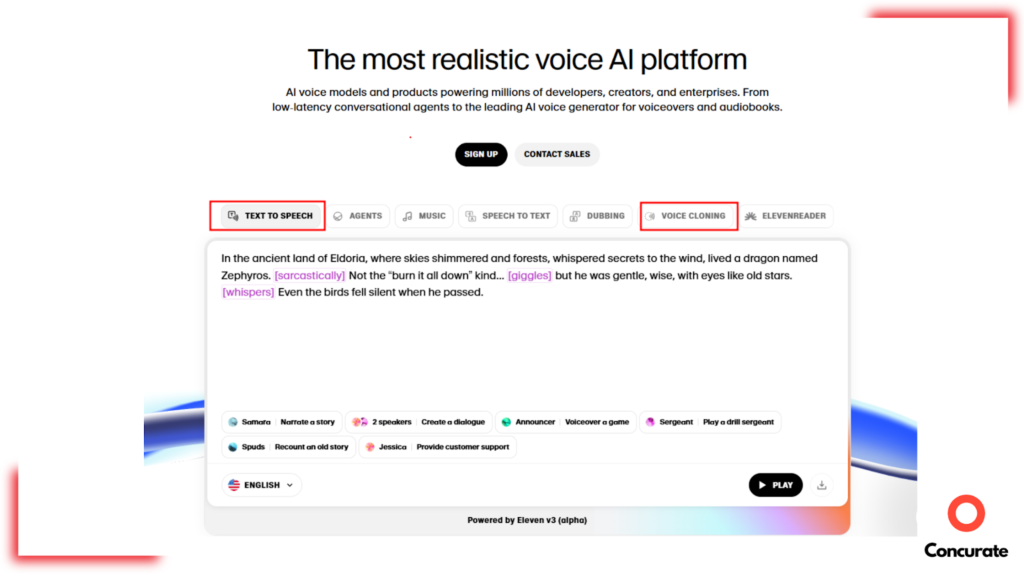Viewport: 1024px width, 576px height.
Task: Select the Sergeant drill sergeant preset
Action: (709, 422)
